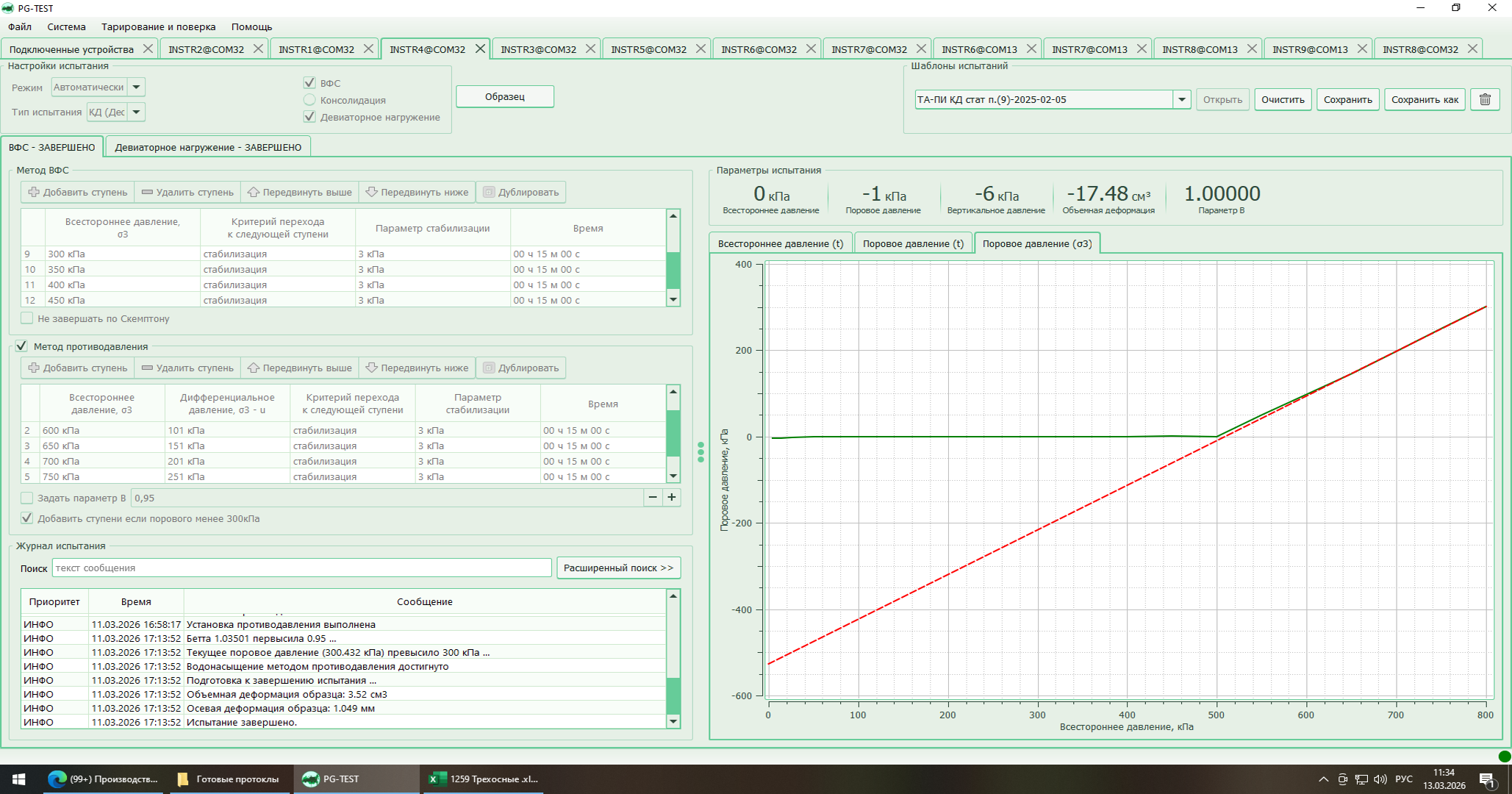The image size is (1512, 794).
Task: Toggle Добавить ступени если порового менее 300кПа
Action: [27, 518]
